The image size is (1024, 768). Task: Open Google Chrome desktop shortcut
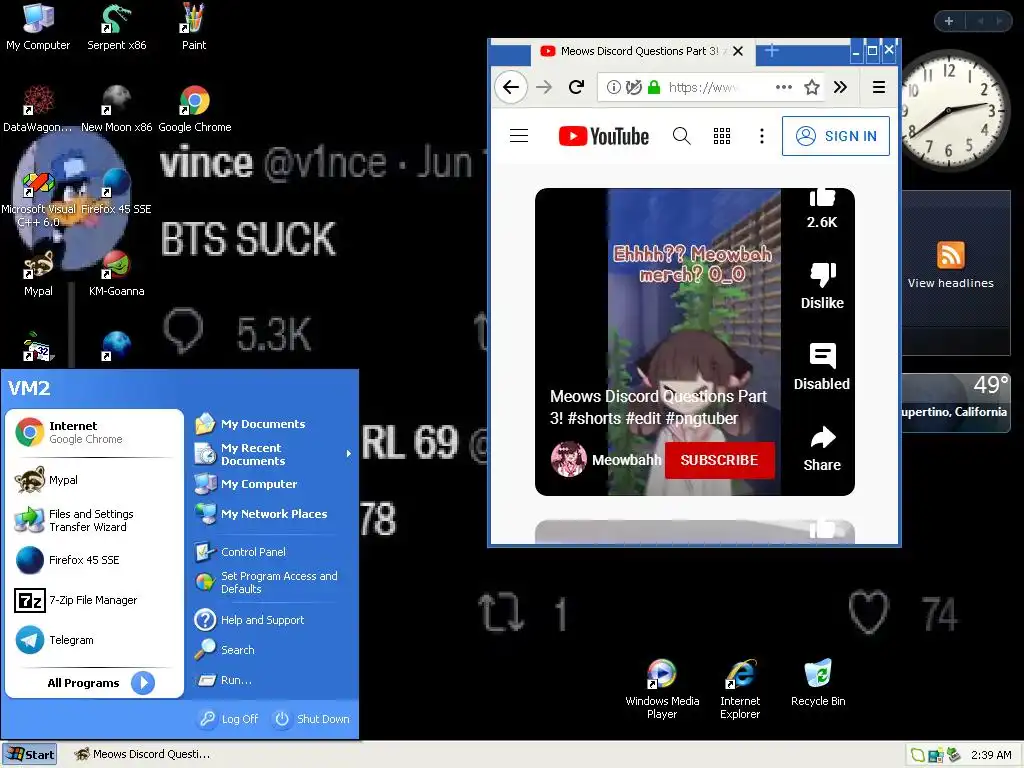(195, 109)
